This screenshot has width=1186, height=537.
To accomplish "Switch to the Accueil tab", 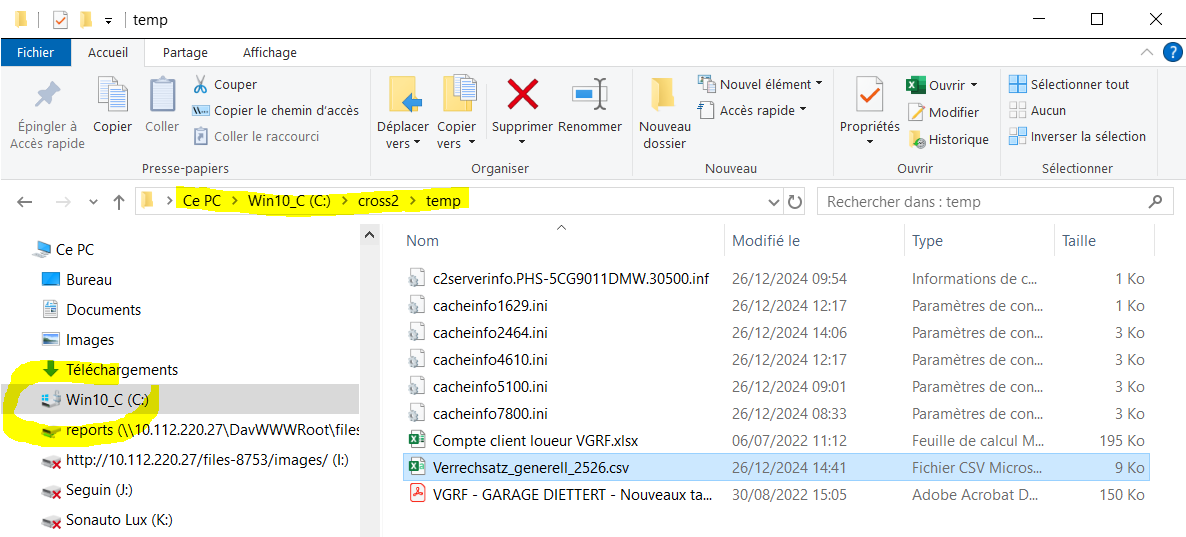I will [x=108, y=53].
